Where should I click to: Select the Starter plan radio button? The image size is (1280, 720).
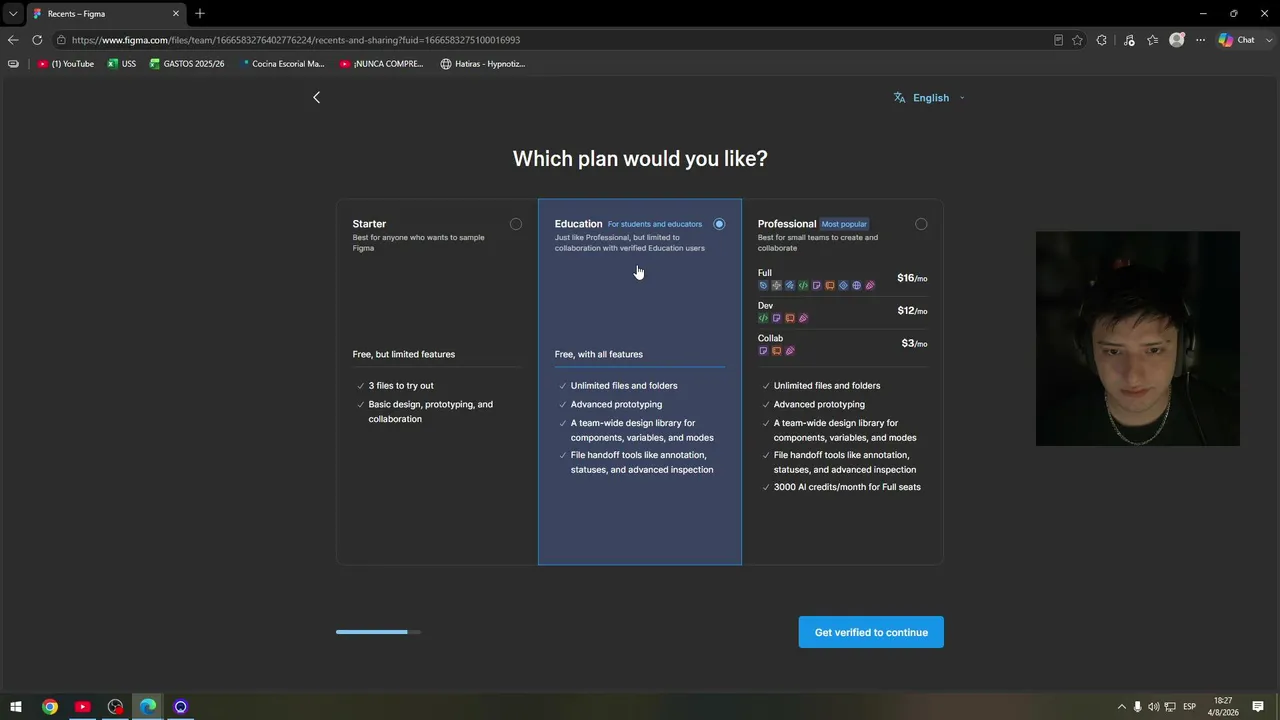[515, 224]
